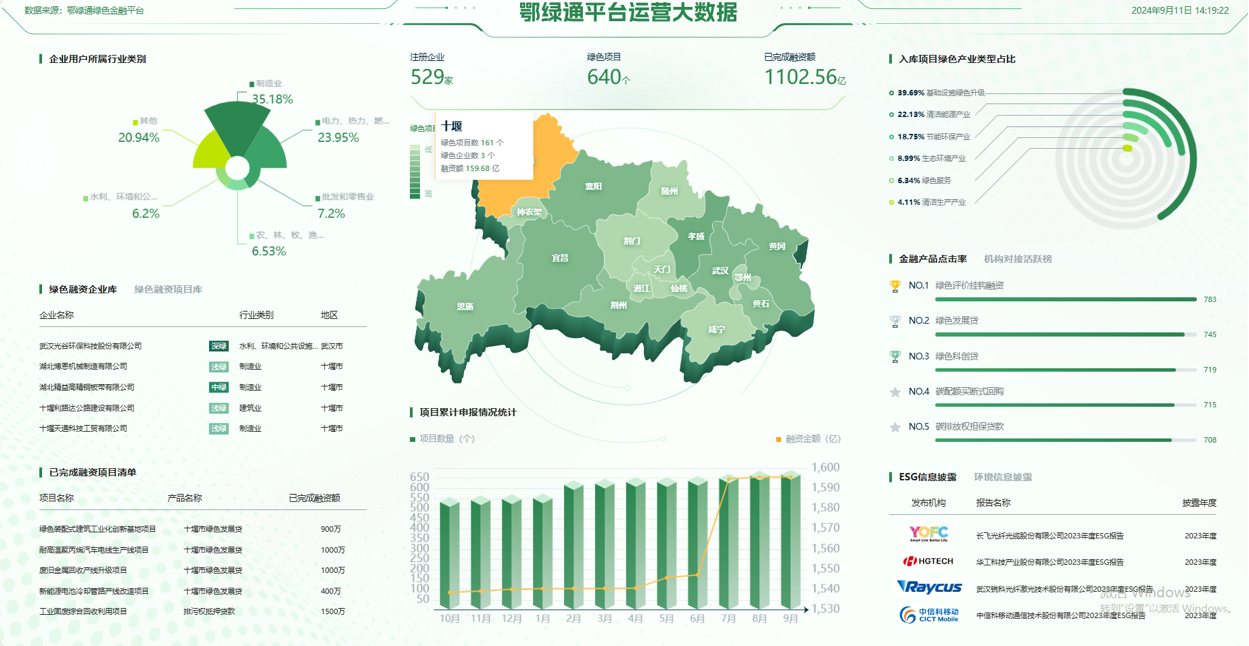The image size is (1249, 646).
Task: Open 长飞光纤 2023年度ESG报告 entry
Action: (1049, 536)
